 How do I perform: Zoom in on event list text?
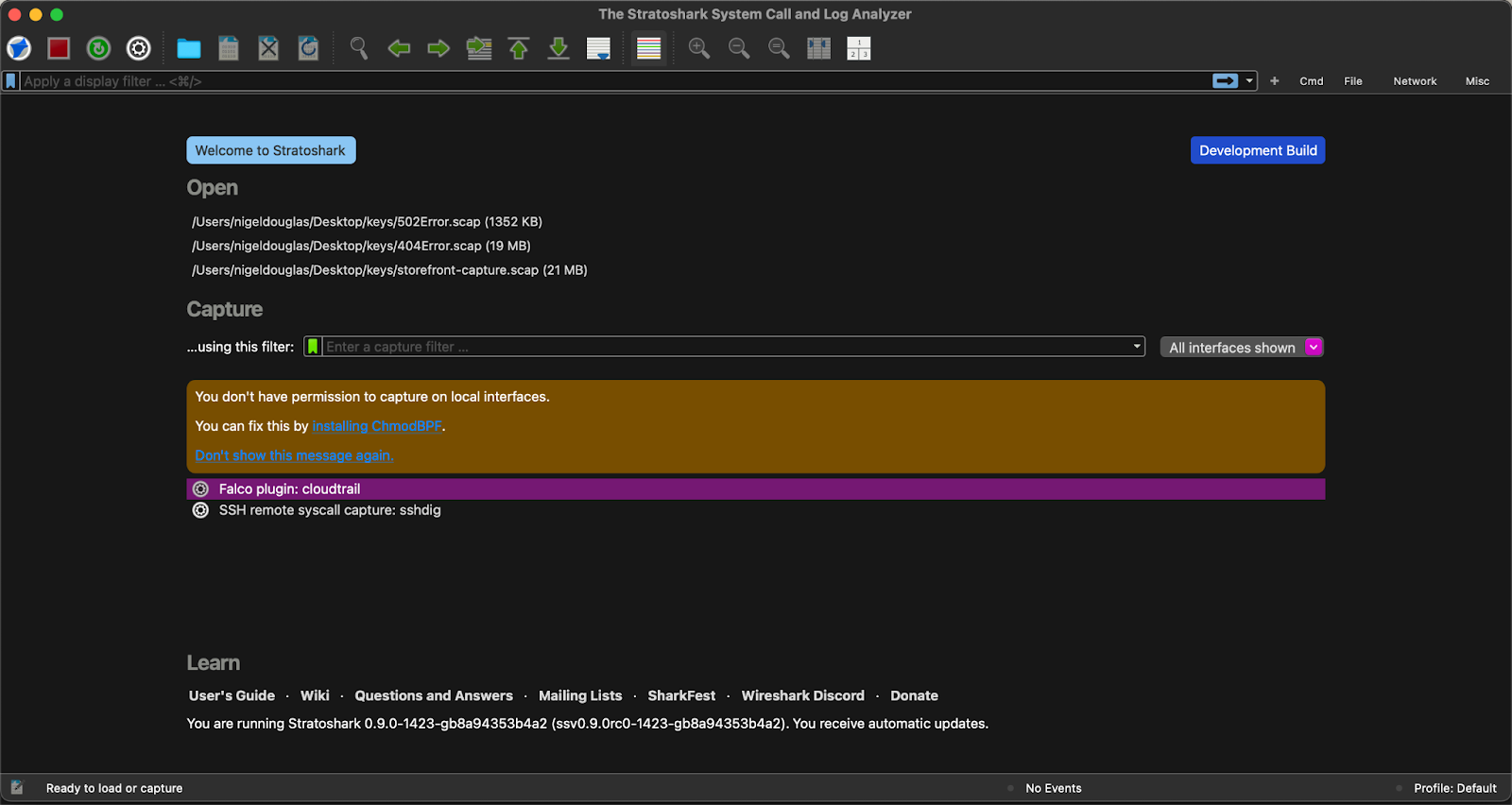click(699, 48)
